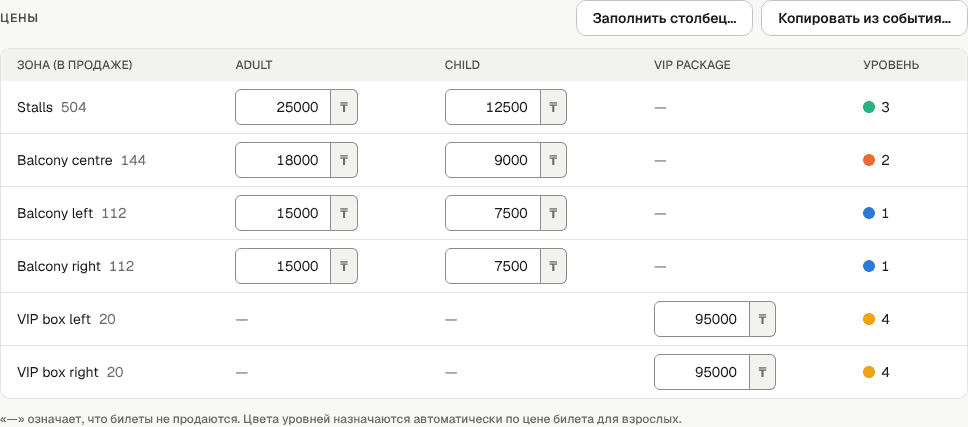Edit the Stalls Adult price field 25000
Viewport: 968px width, 427px height.
coord(283,107)
